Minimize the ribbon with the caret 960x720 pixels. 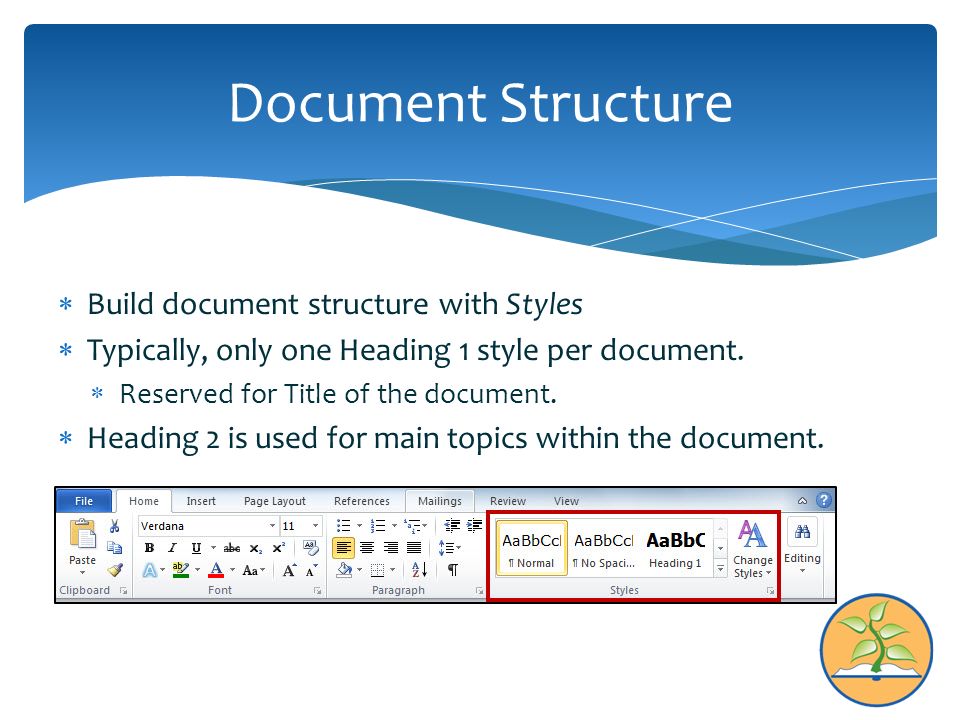[x=802, y=501]
